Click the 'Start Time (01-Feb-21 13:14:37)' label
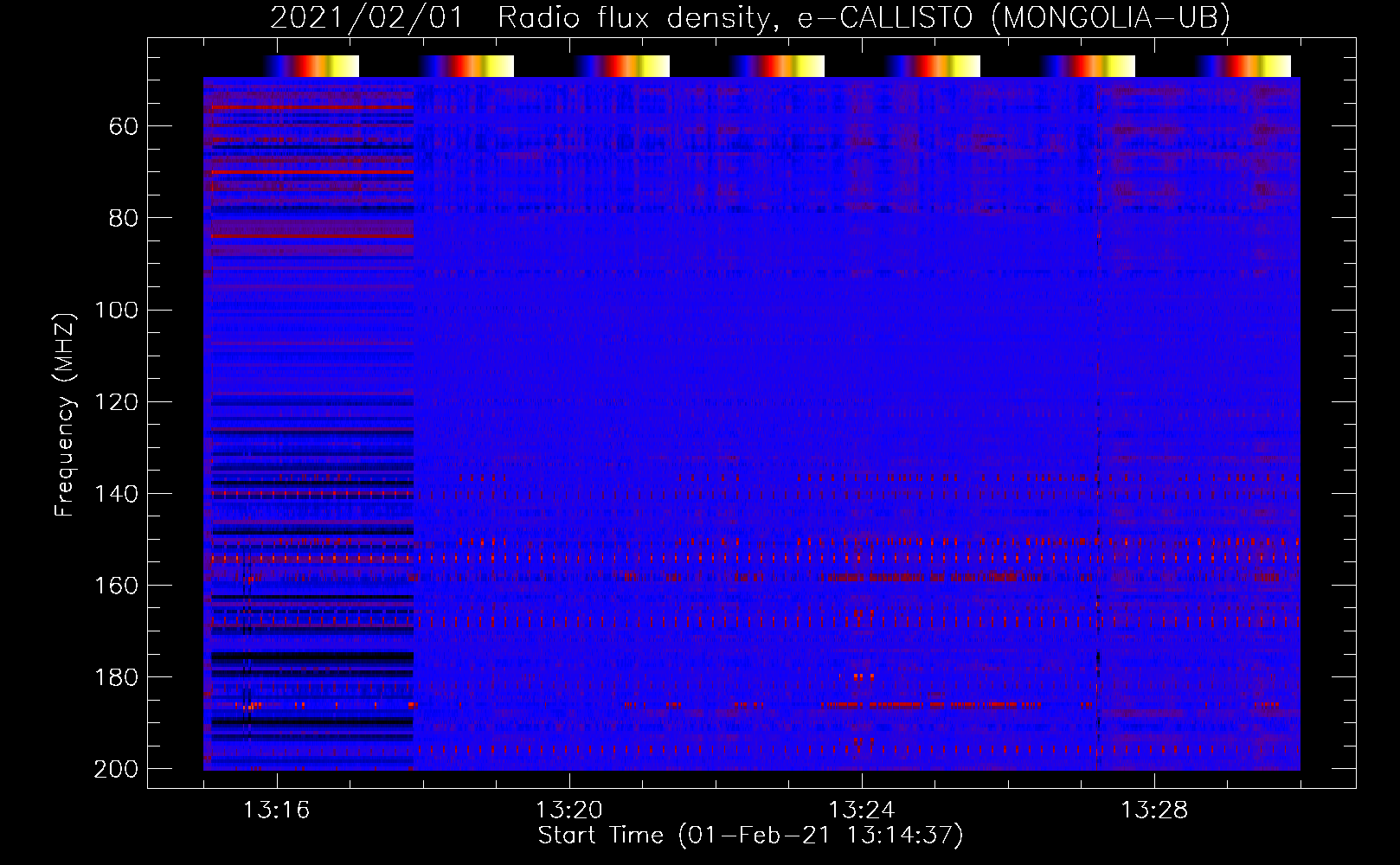 (750, 836)
